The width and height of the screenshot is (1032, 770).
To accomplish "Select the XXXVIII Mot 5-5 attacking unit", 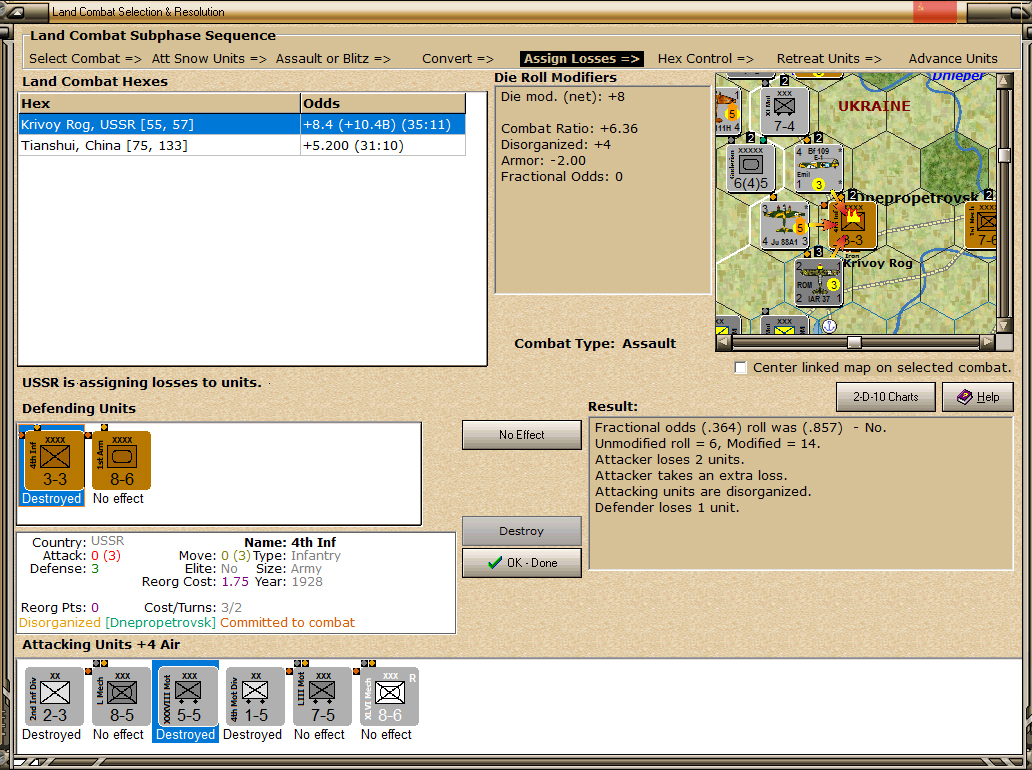I will (x=189, y=696).
